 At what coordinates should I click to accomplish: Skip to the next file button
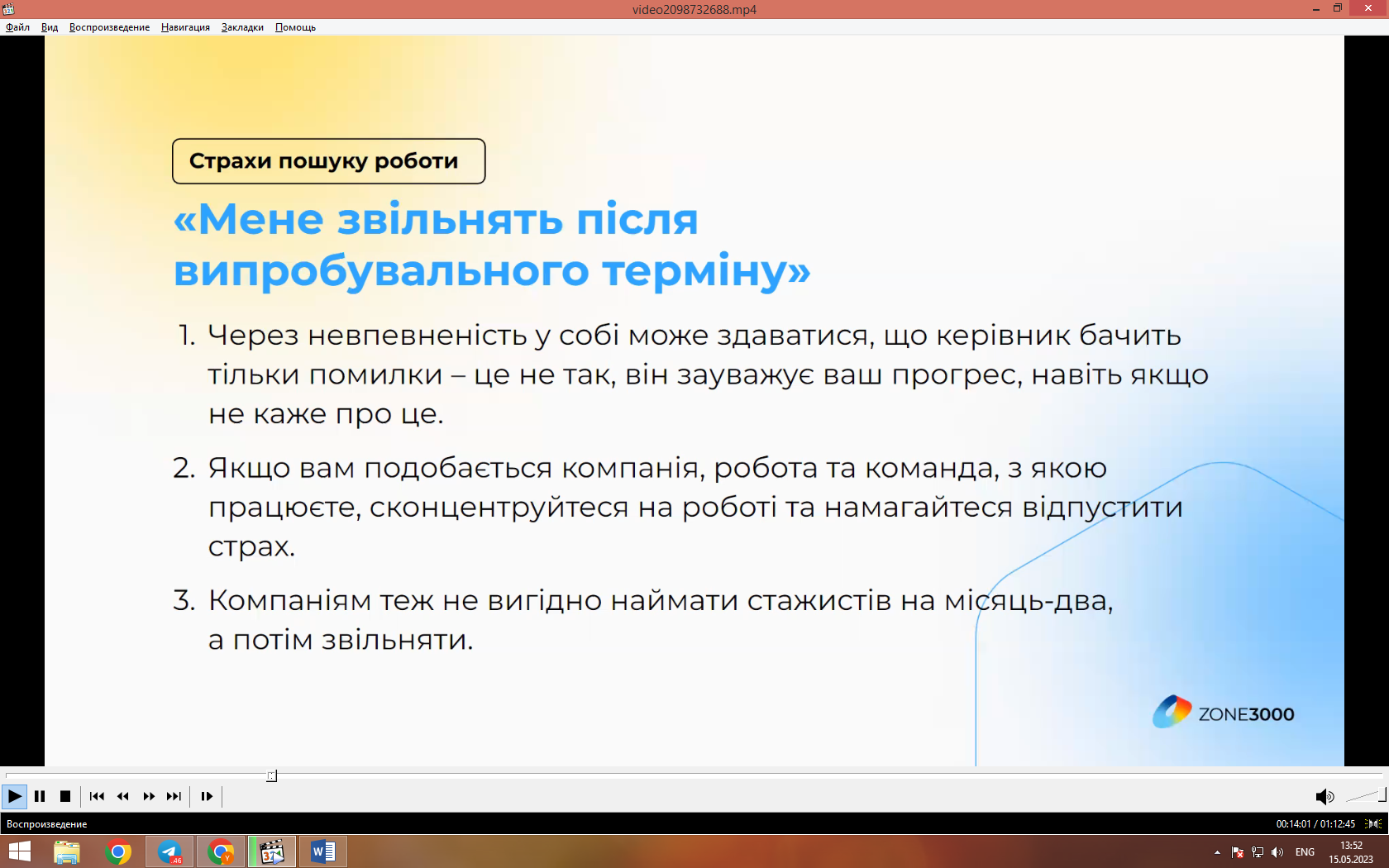[174, 796]
